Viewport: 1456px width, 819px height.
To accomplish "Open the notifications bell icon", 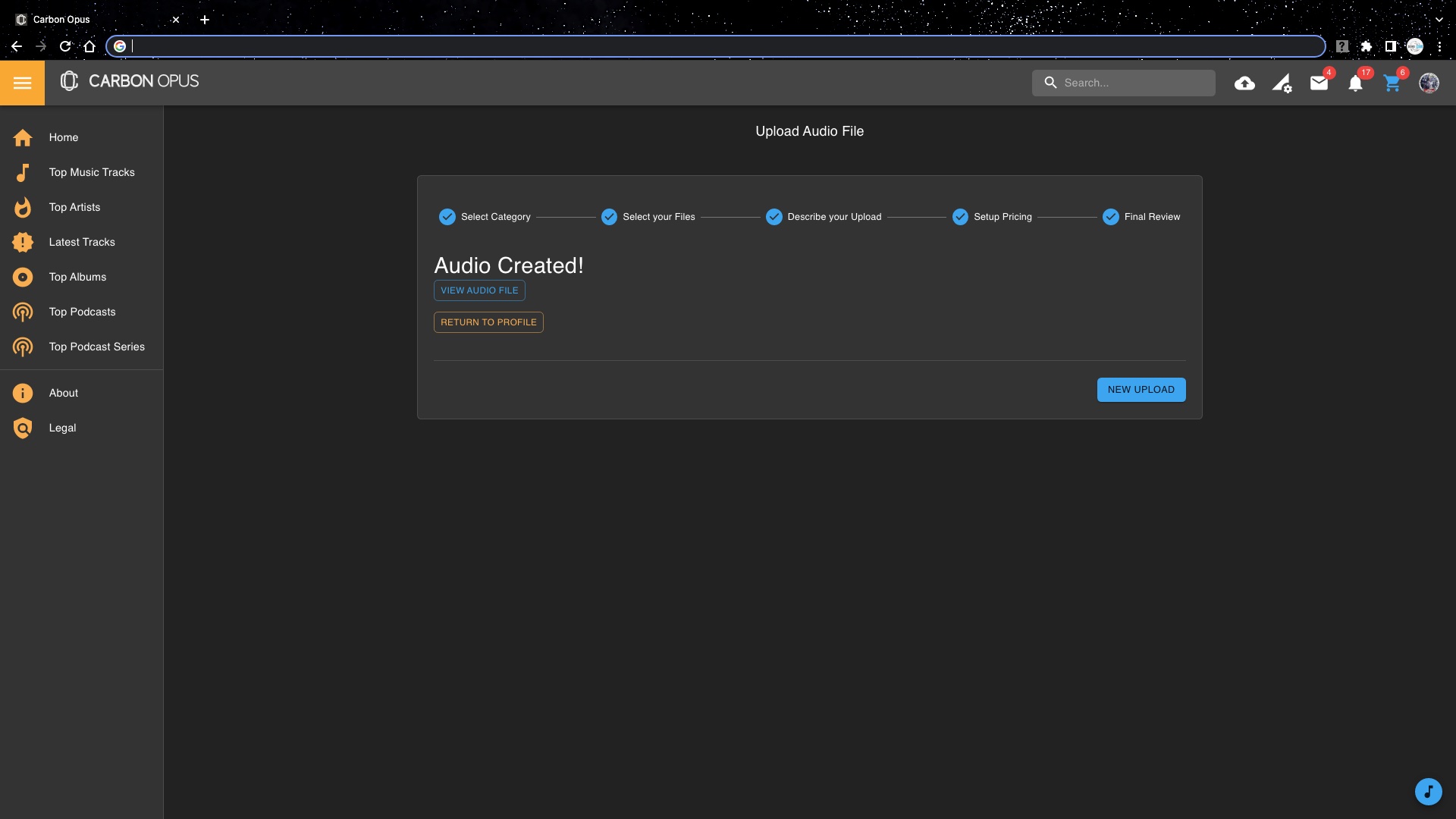I will pos(1355,83).
